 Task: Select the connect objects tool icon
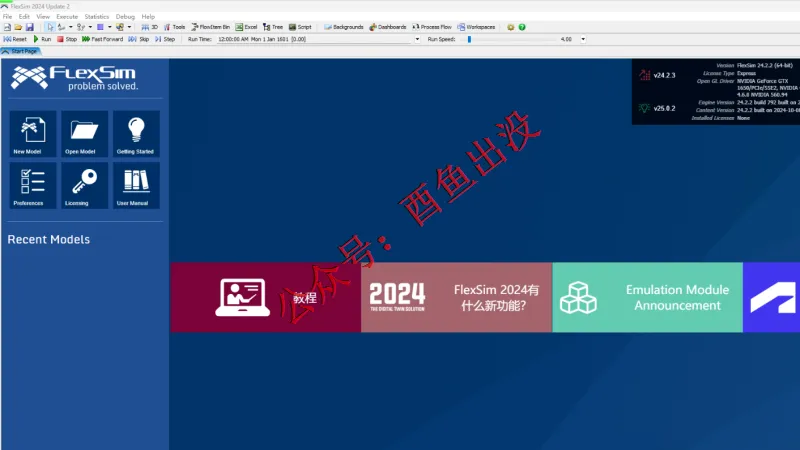pos(61,27)
